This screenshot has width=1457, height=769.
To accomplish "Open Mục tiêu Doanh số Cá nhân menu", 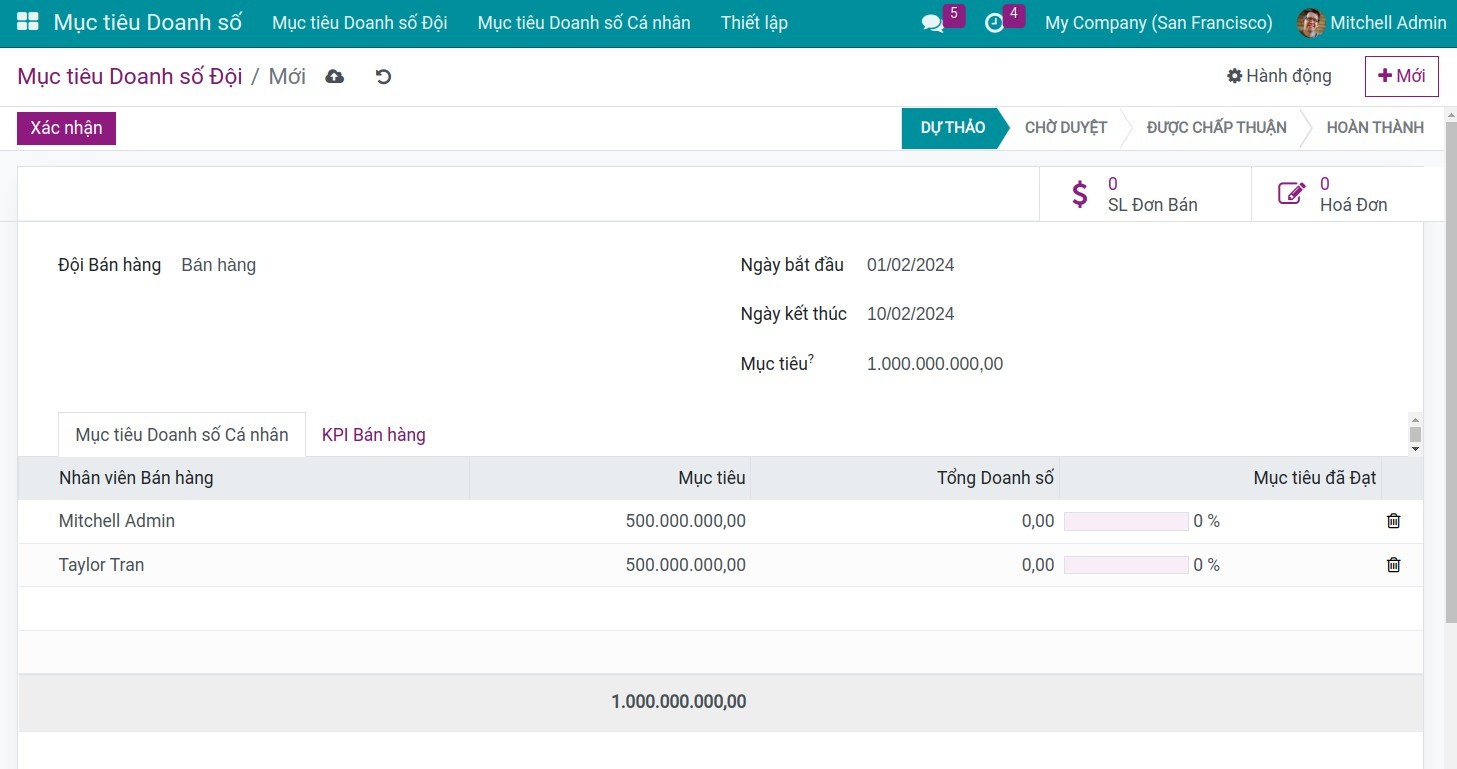I will click(584, 23).
